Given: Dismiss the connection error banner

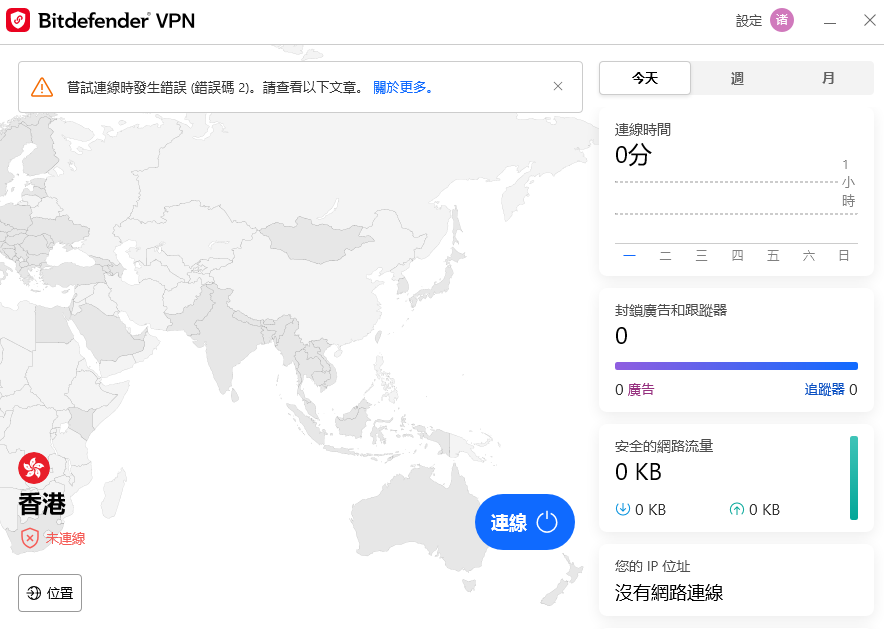Looking at the screenshot, I should point(558,86).
